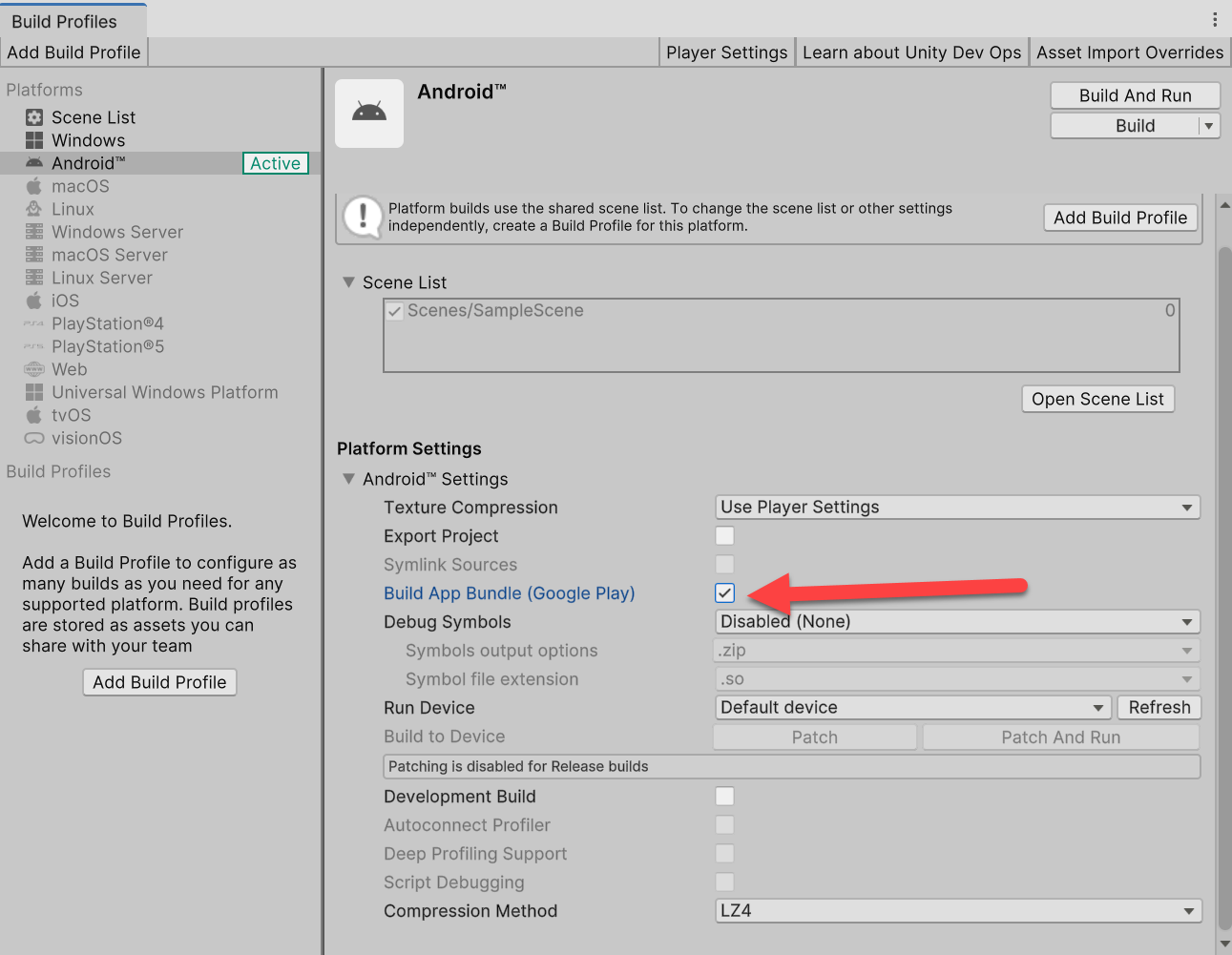Click the info warning icon in notice box

coord(363,217)
